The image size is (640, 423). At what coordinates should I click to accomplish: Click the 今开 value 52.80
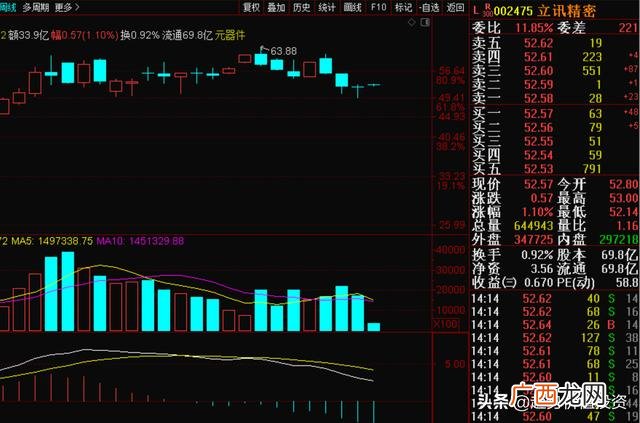pyautogui.click(x=624, y=185)
